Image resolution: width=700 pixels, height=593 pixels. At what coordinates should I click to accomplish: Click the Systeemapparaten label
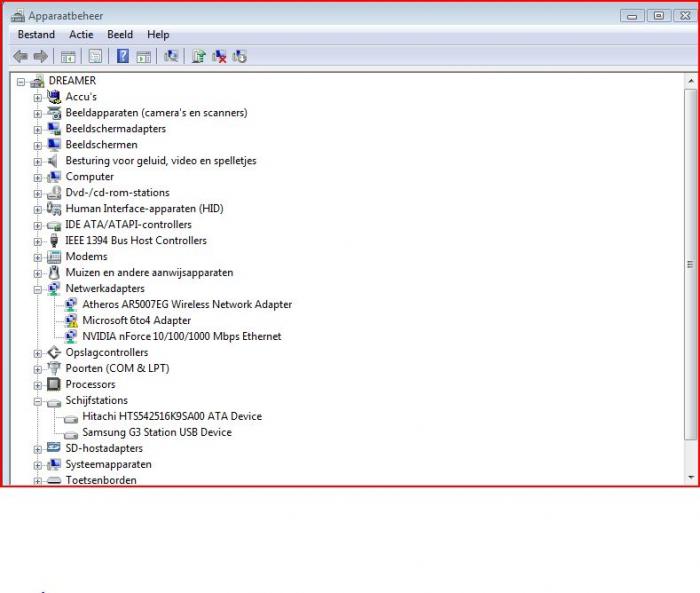click(108, 464)
